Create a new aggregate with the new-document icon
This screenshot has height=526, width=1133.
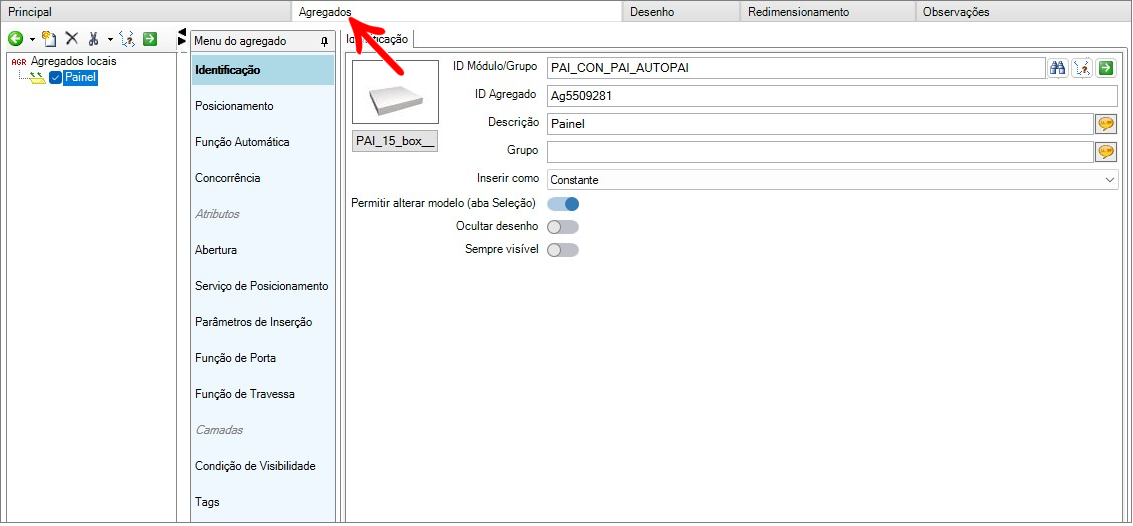[x=50, y=39]
